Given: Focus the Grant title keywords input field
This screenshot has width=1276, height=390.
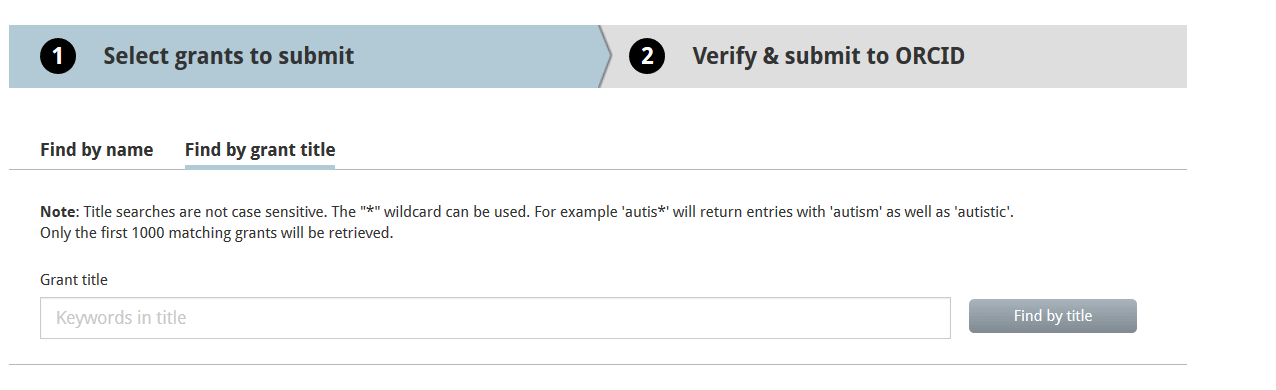Looking at the screenshot, I should pyautogui.click(x=495, y=318).
